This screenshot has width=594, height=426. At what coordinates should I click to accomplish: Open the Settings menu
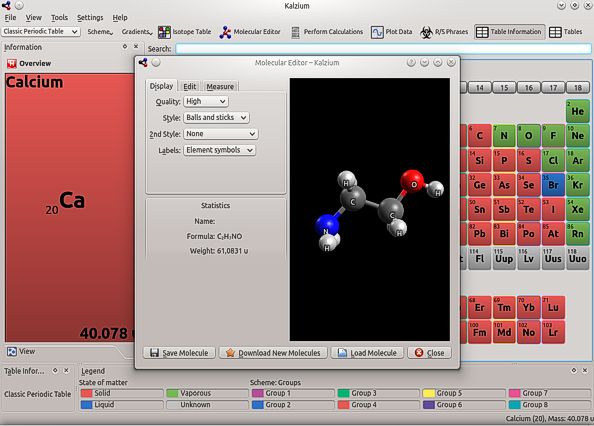coord(90,18)
